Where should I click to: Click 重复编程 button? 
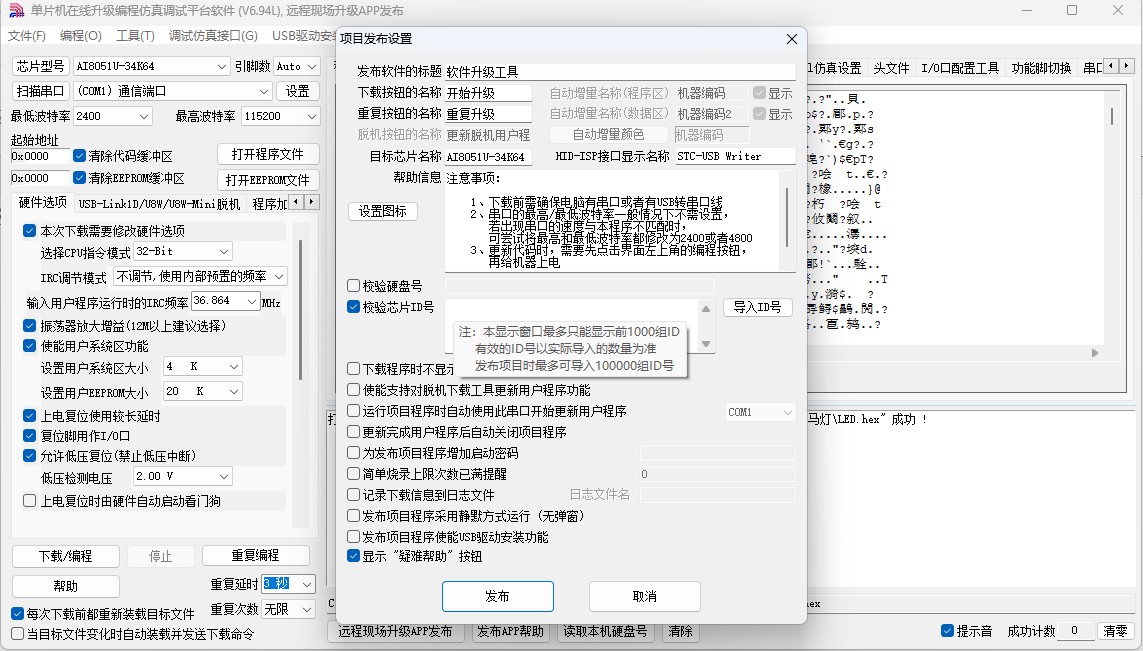coord(256,556)
